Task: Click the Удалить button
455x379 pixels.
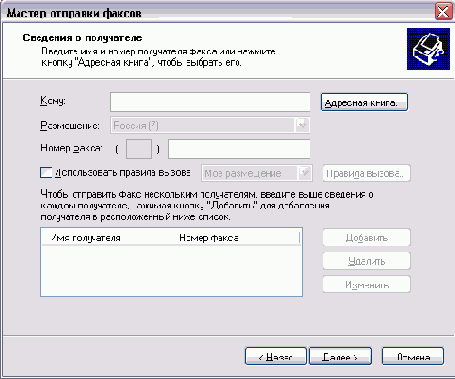Action: pyautogui.click(x=366, y=261)
